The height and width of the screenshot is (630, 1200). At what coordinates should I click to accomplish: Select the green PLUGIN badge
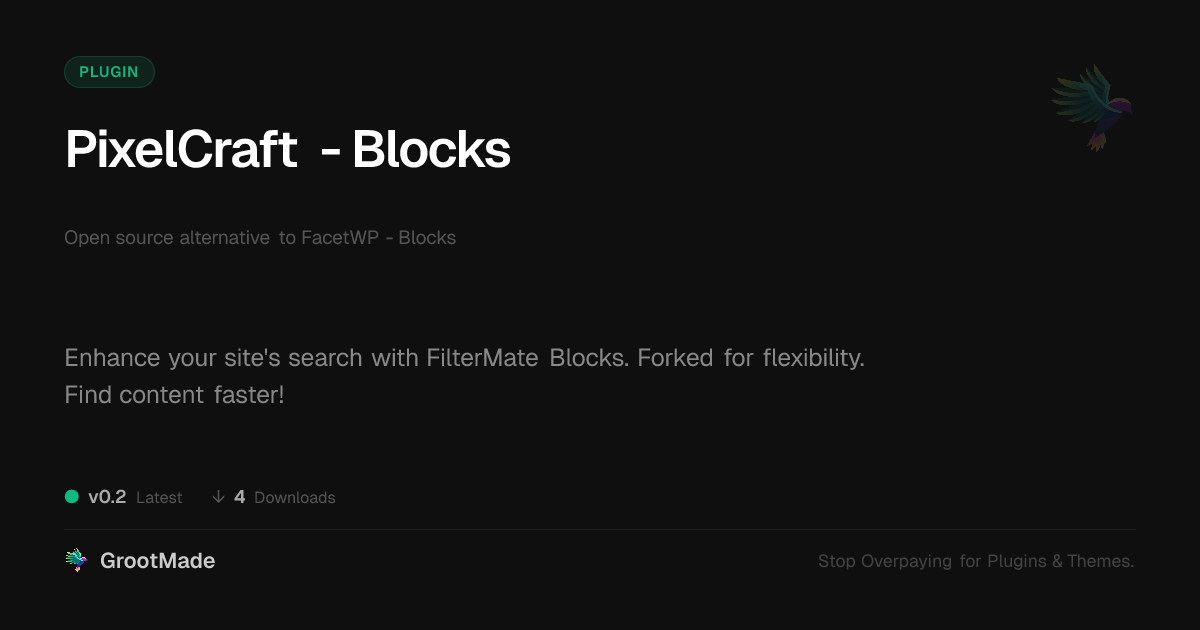(109, 72)
